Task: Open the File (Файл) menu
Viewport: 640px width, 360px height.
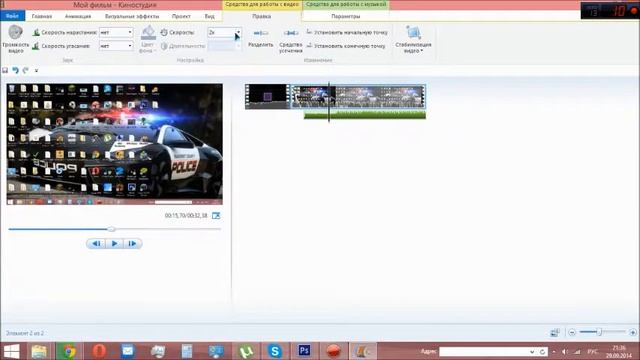Action: (x=12, y=16)
